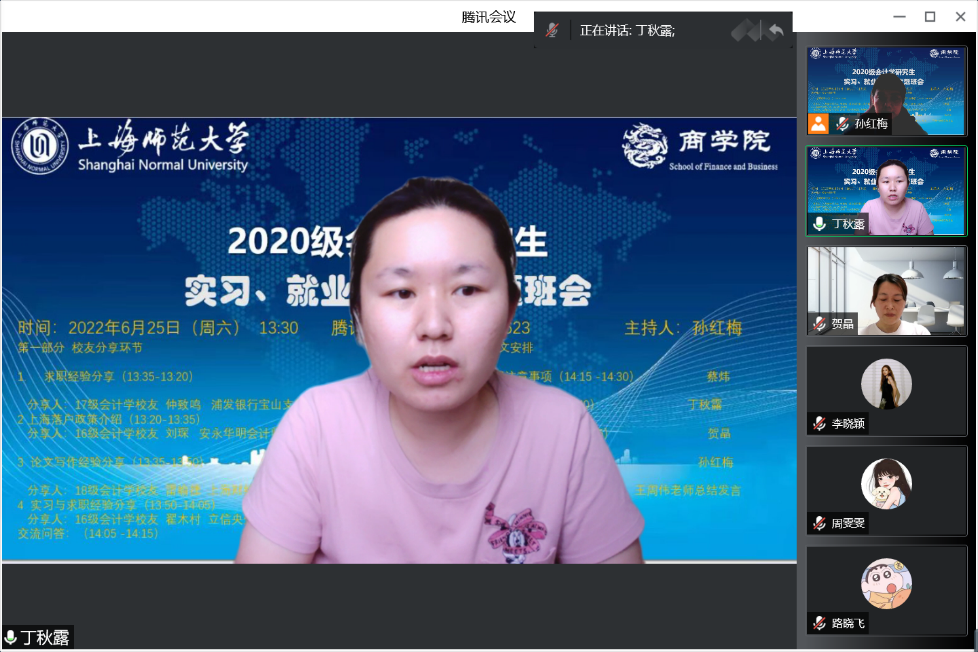
Task: Click the microphone icon beside the main video's 丁秋露 label
Action: (11, 638)
